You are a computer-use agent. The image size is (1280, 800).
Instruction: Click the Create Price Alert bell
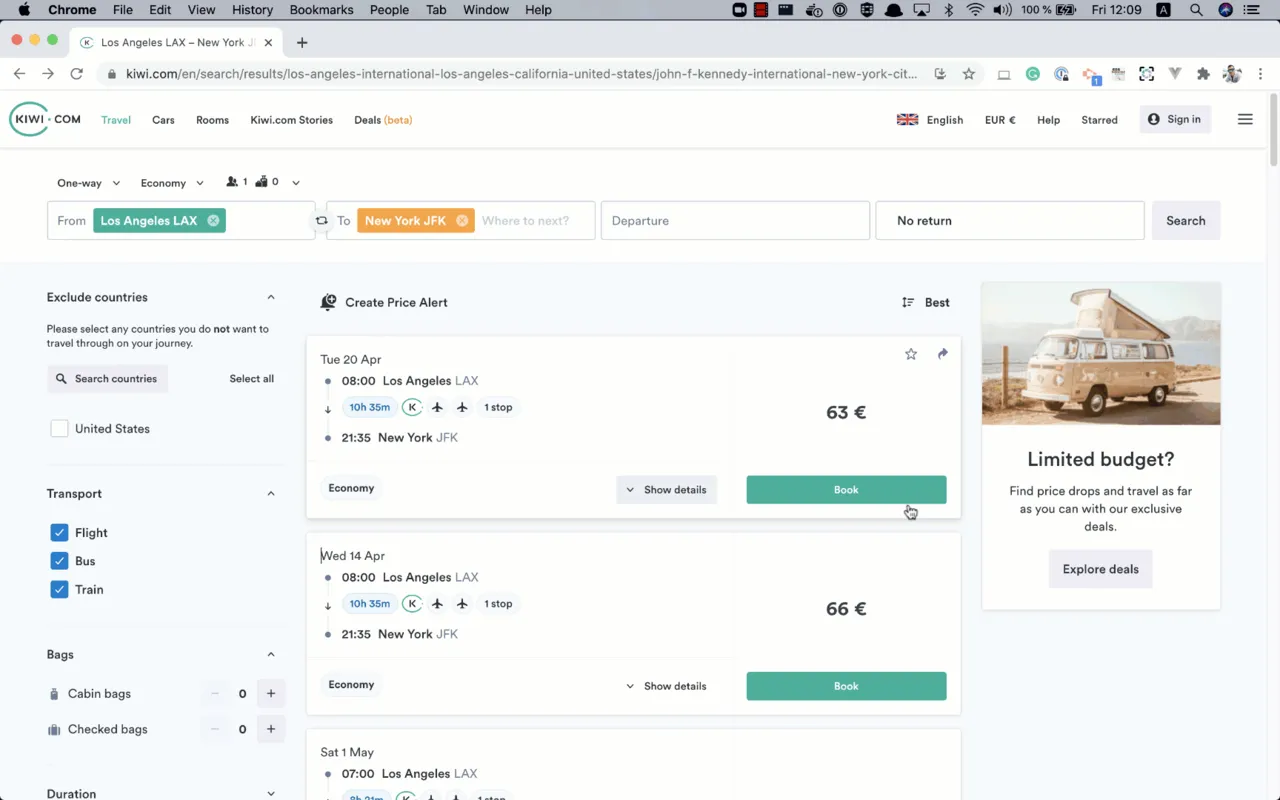[x=328, y=302]
